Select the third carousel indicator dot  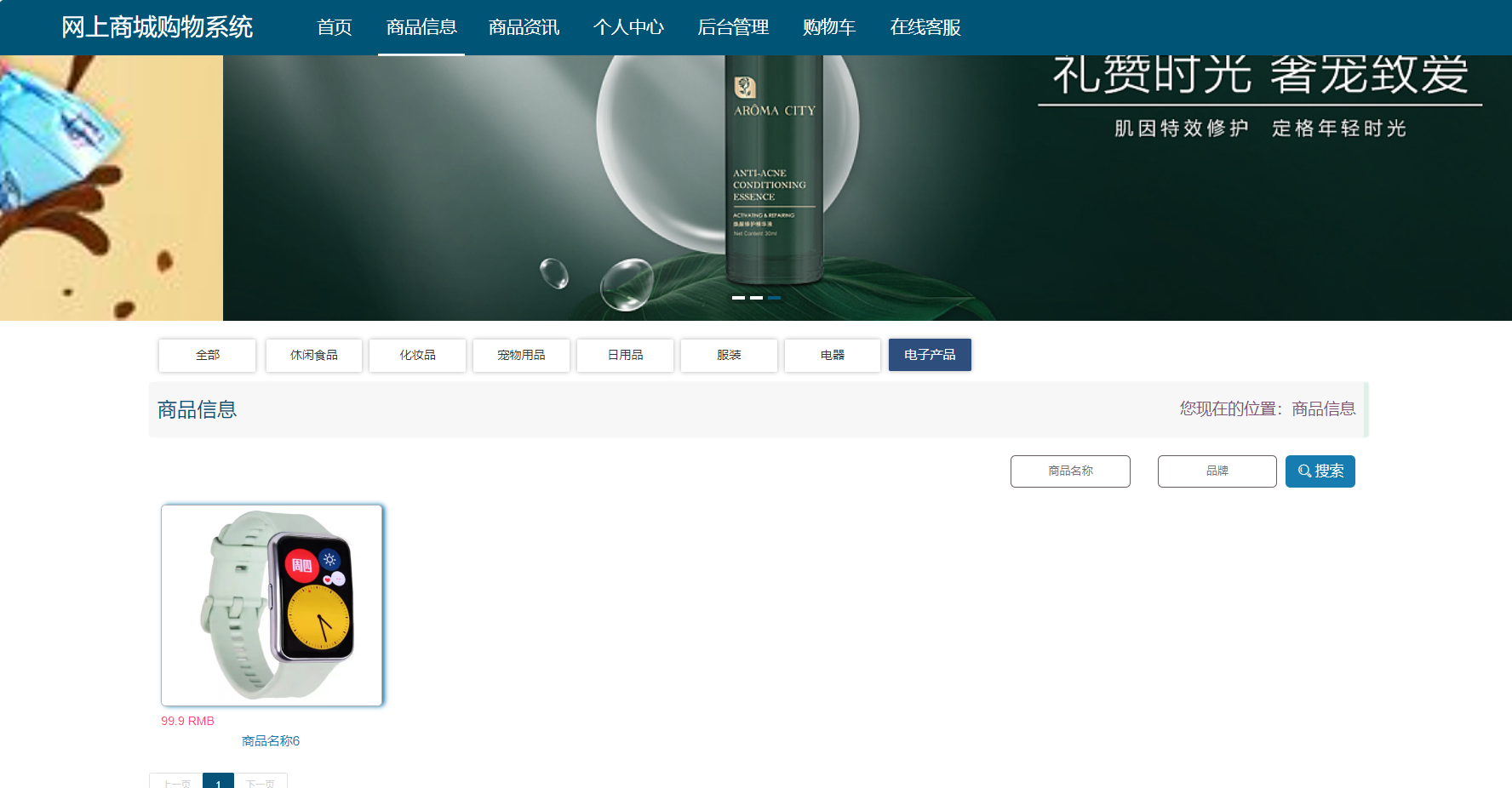[775, 297]
